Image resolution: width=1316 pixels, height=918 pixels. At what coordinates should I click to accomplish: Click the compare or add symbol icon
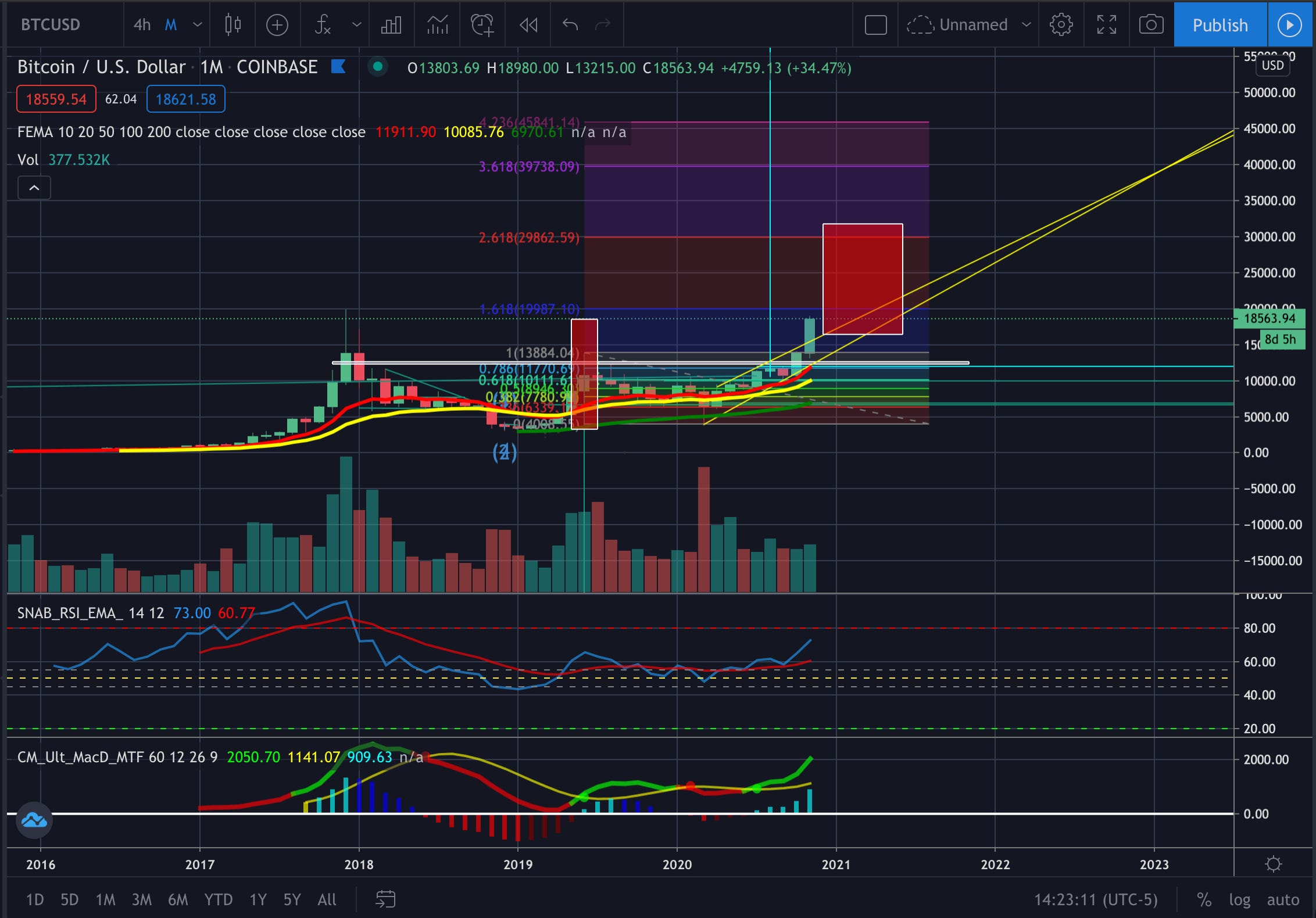click(x=277, y=24)
